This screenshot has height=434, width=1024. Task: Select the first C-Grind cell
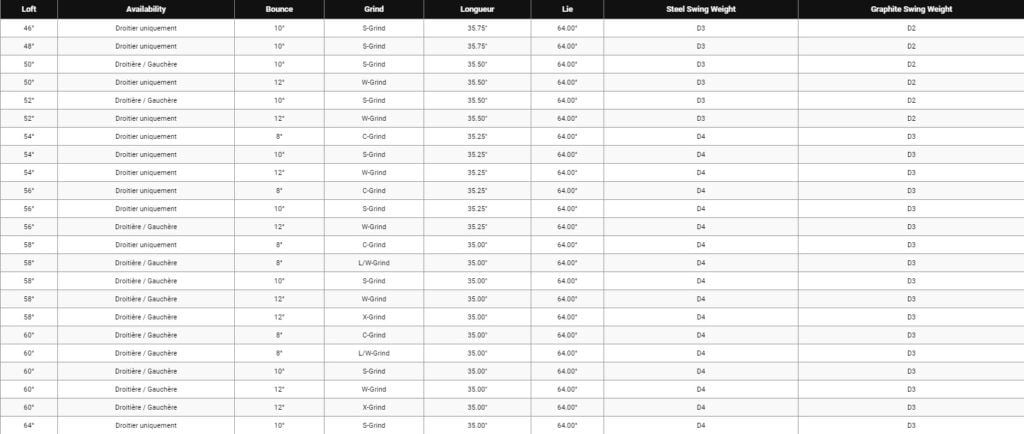(374, 136)
